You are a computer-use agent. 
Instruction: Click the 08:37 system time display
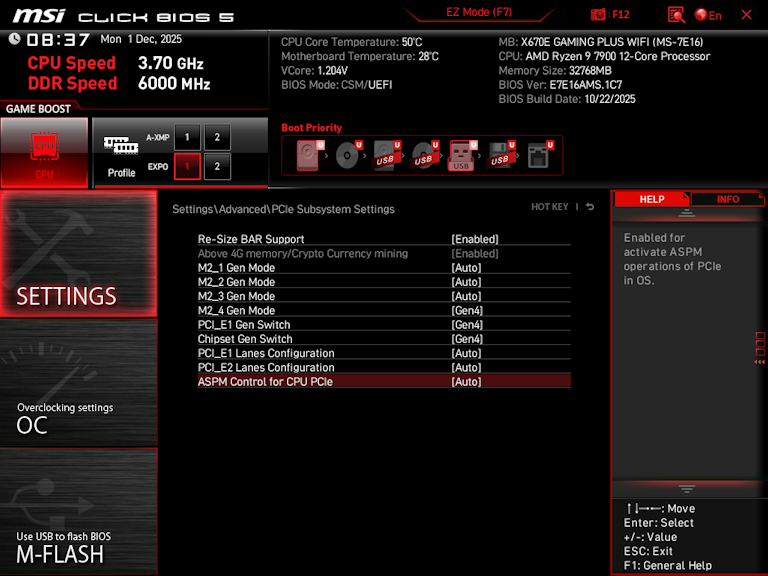tap(58, 39)
